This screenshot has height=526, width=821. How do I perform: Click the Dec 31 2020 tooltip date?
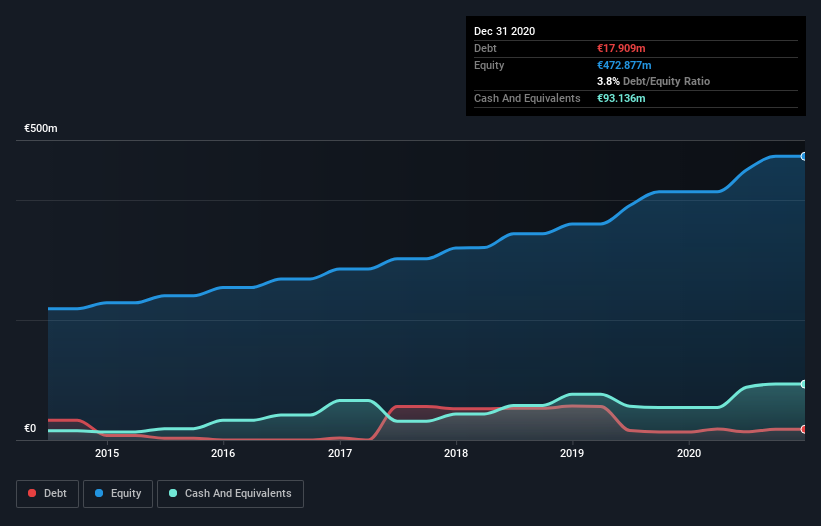[x=504, y=31]
